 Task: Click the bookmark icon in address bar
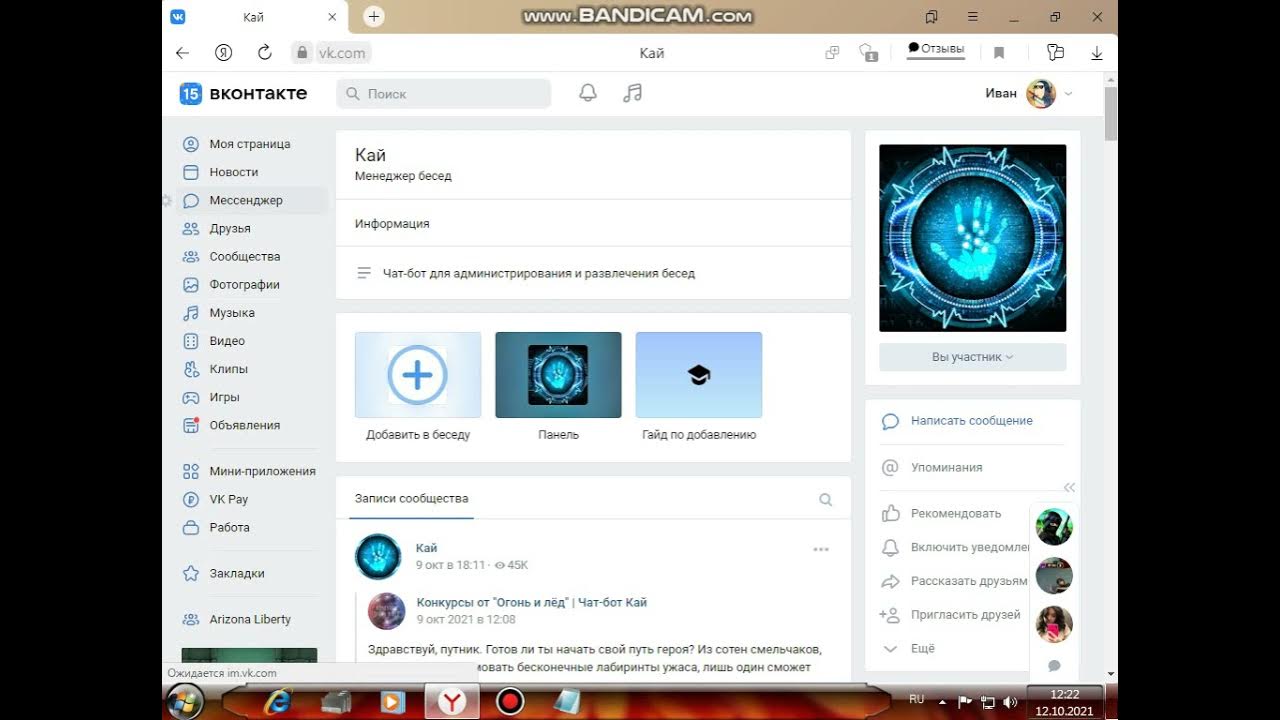(x=998, y=53)
